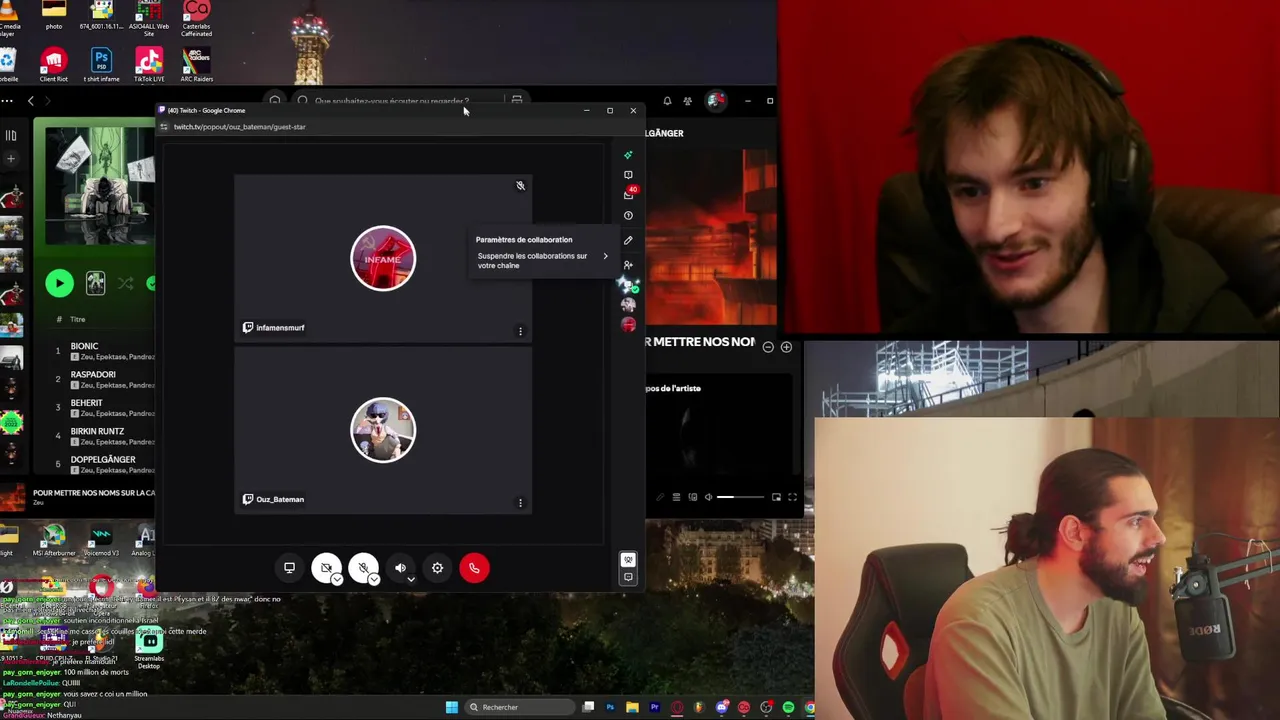Toggle the muted microphone button

pos(362,567)
